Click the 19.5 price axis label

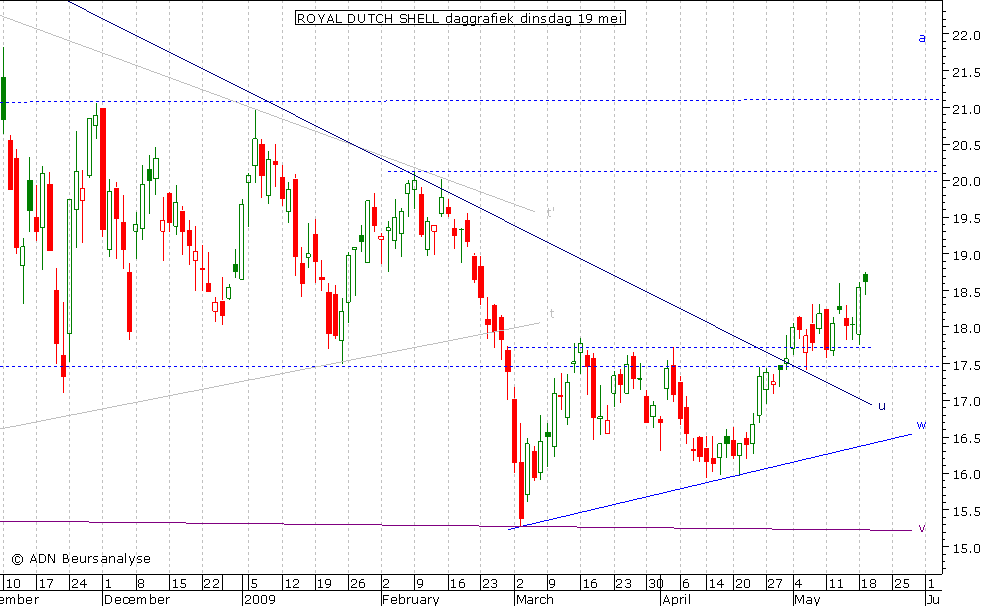point(965,219)
